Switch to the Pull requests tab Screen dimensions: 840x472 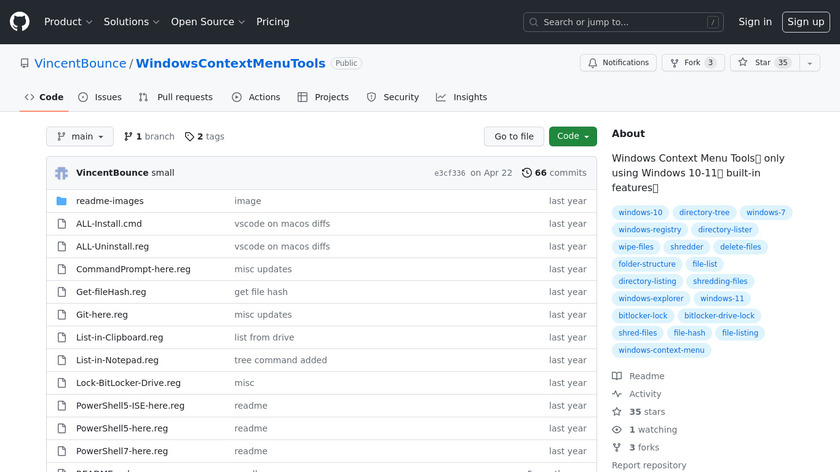176,97
